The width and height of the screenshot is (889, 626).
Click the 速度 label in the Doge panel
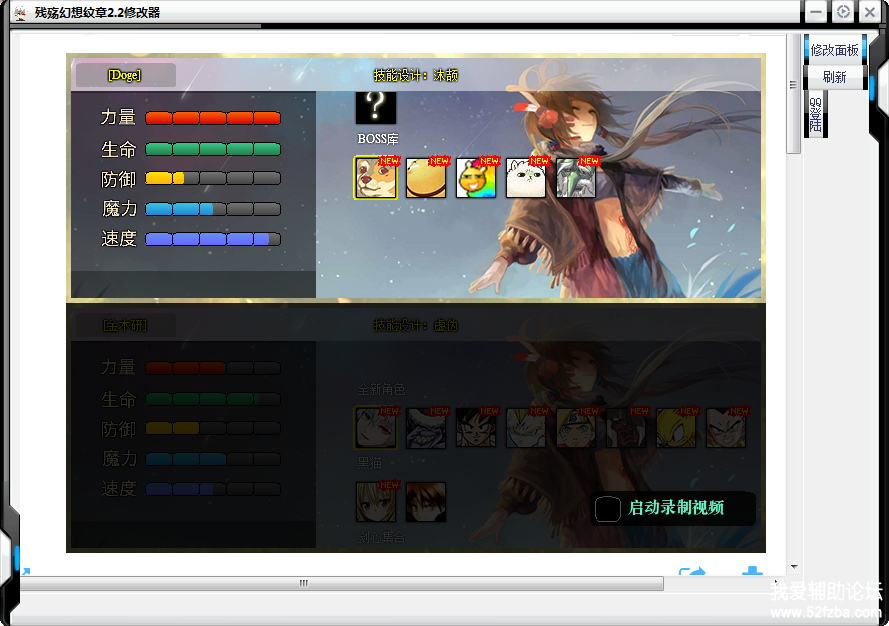(118, 239)
